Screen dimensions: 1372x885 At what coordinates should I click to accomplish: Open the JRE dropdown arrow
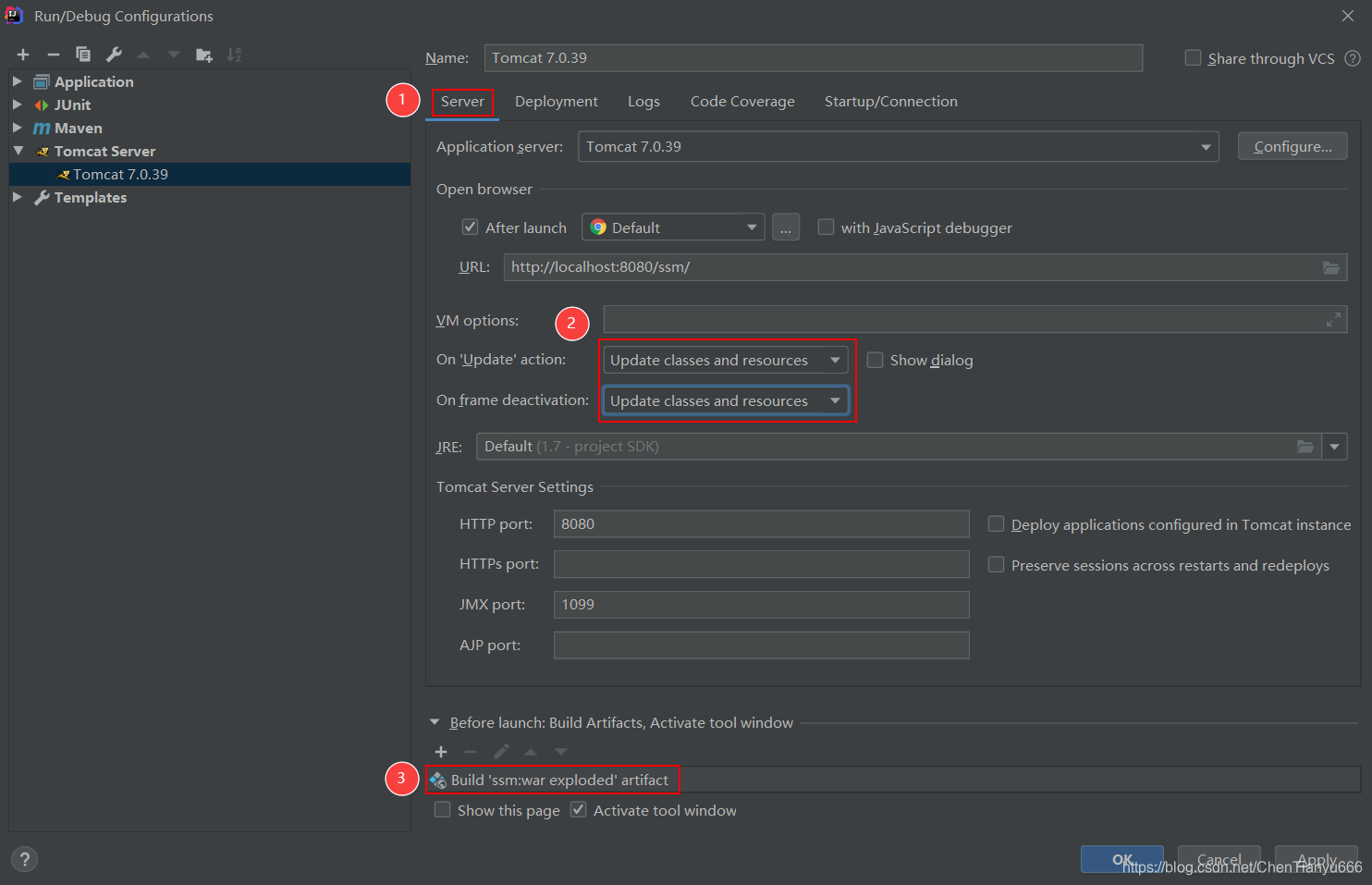click(x=1334, y=447)
